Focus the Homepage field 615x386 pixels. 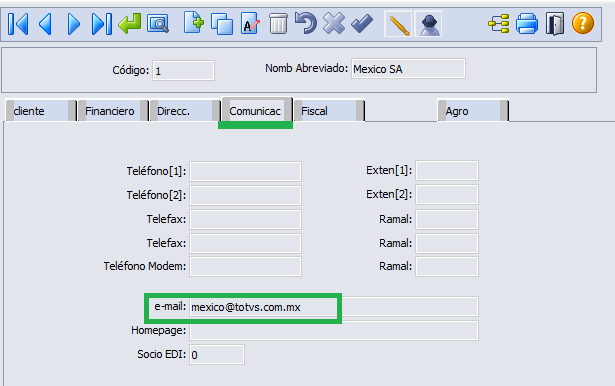click(334, 331)
